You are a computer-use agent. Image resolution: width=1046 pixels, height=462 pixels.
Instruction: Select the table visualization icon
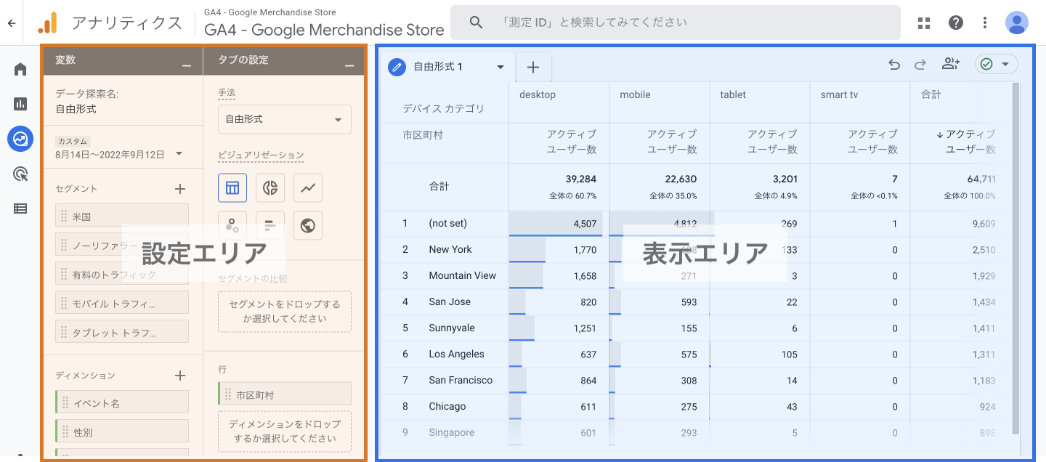point(232,188)
